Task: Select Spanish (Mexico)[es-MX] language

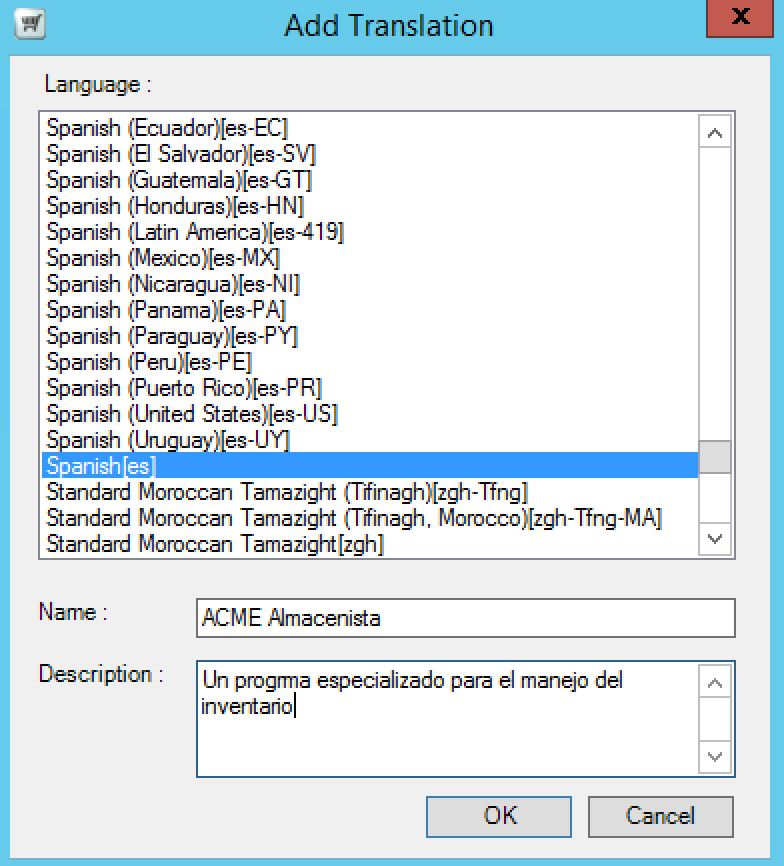Action: point(163,258)
